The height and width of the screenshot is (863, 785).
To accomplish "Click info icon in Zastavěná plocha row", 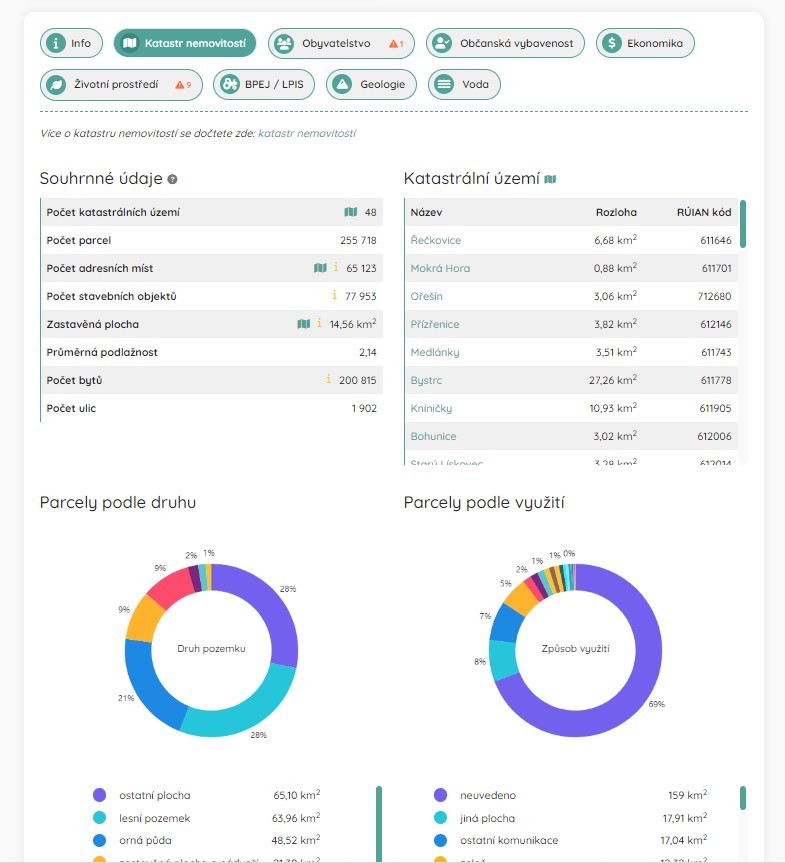I will (319, 323).
